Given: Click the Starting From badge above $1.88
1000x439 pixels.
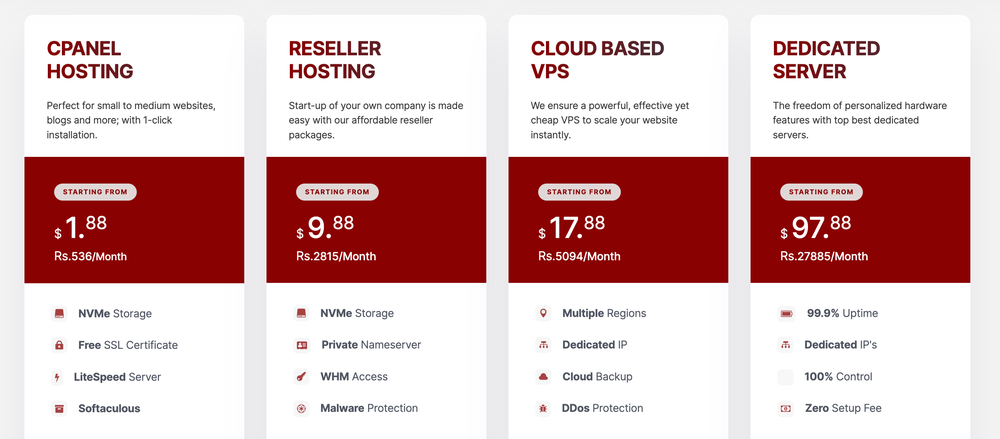Looking at the screenshot, I should point(95,192).
